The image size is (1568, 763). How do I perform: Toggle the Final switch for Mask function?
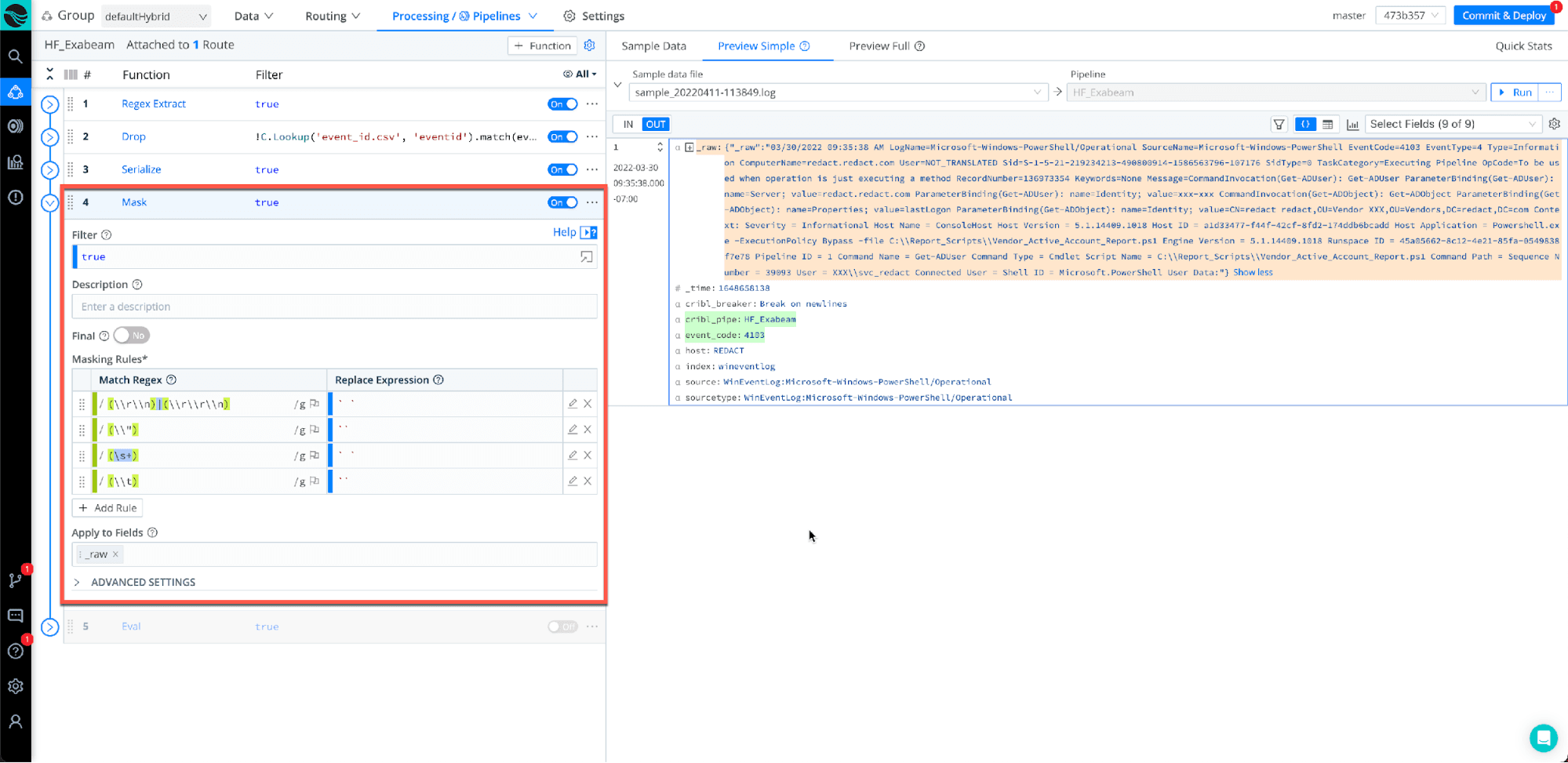[x=131, y=336]
